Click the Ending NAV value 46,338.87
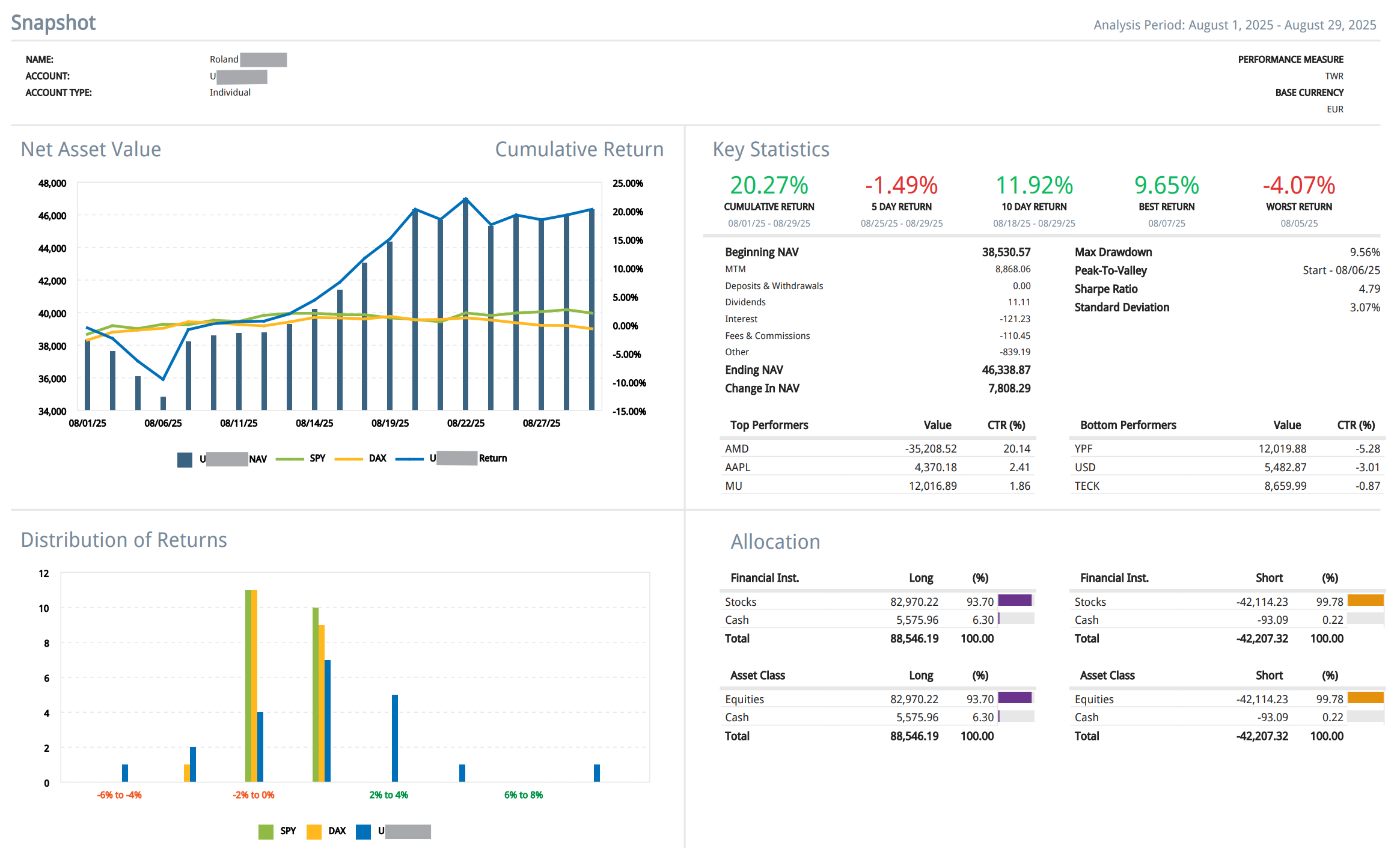 [x=1006, y=370]
